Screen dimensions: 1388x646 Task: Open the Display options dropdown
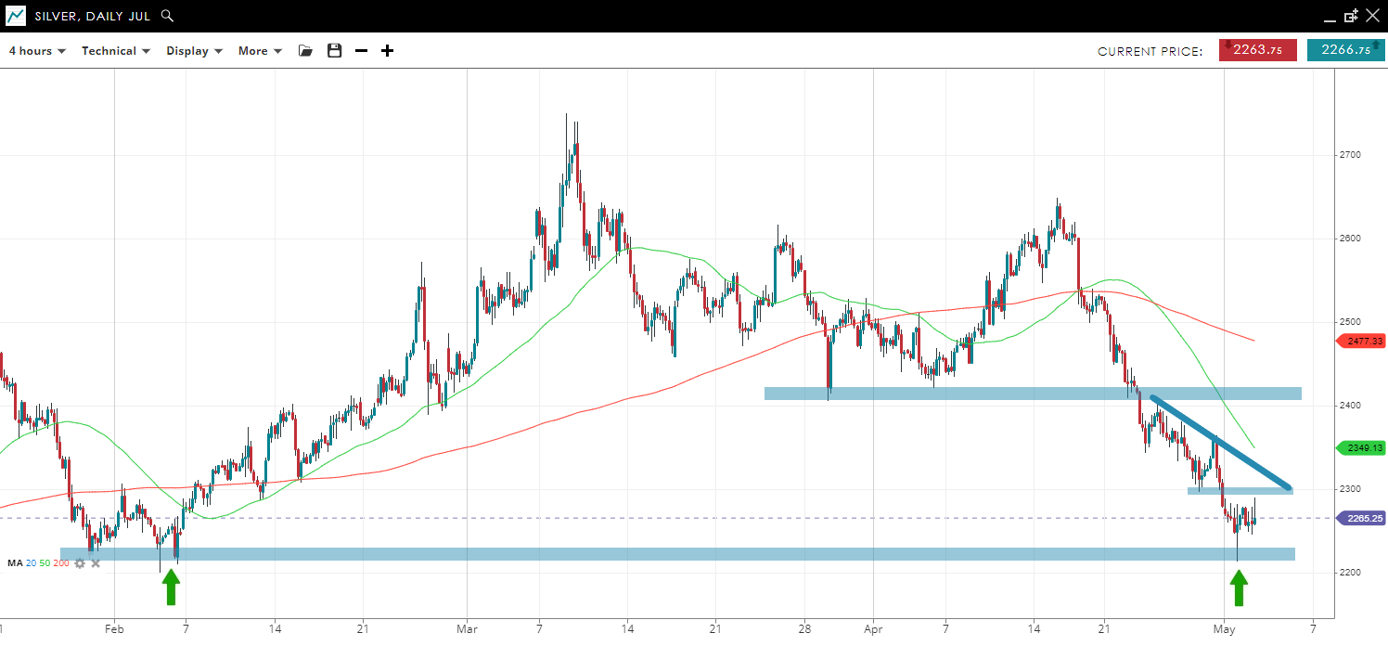click(194, 51)
